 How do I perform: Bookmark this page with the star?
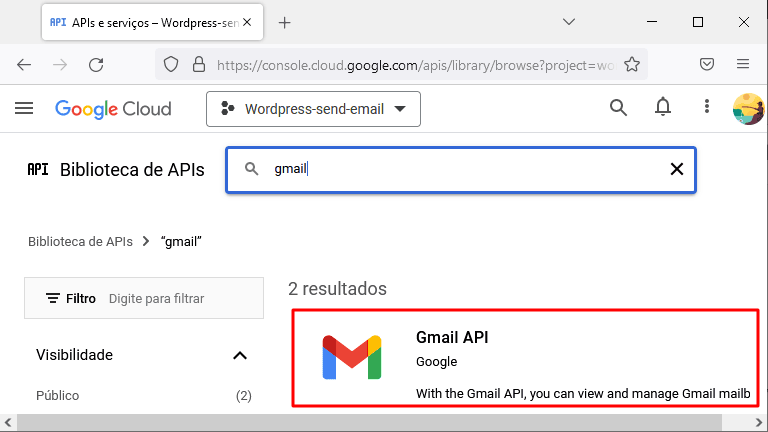(x=632, y=64)
